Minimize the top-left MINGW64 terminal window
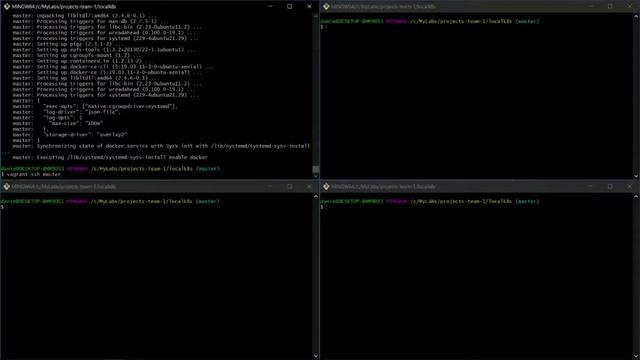The width and height of the screenshot is (640, 360). click(x=270, y=7)
